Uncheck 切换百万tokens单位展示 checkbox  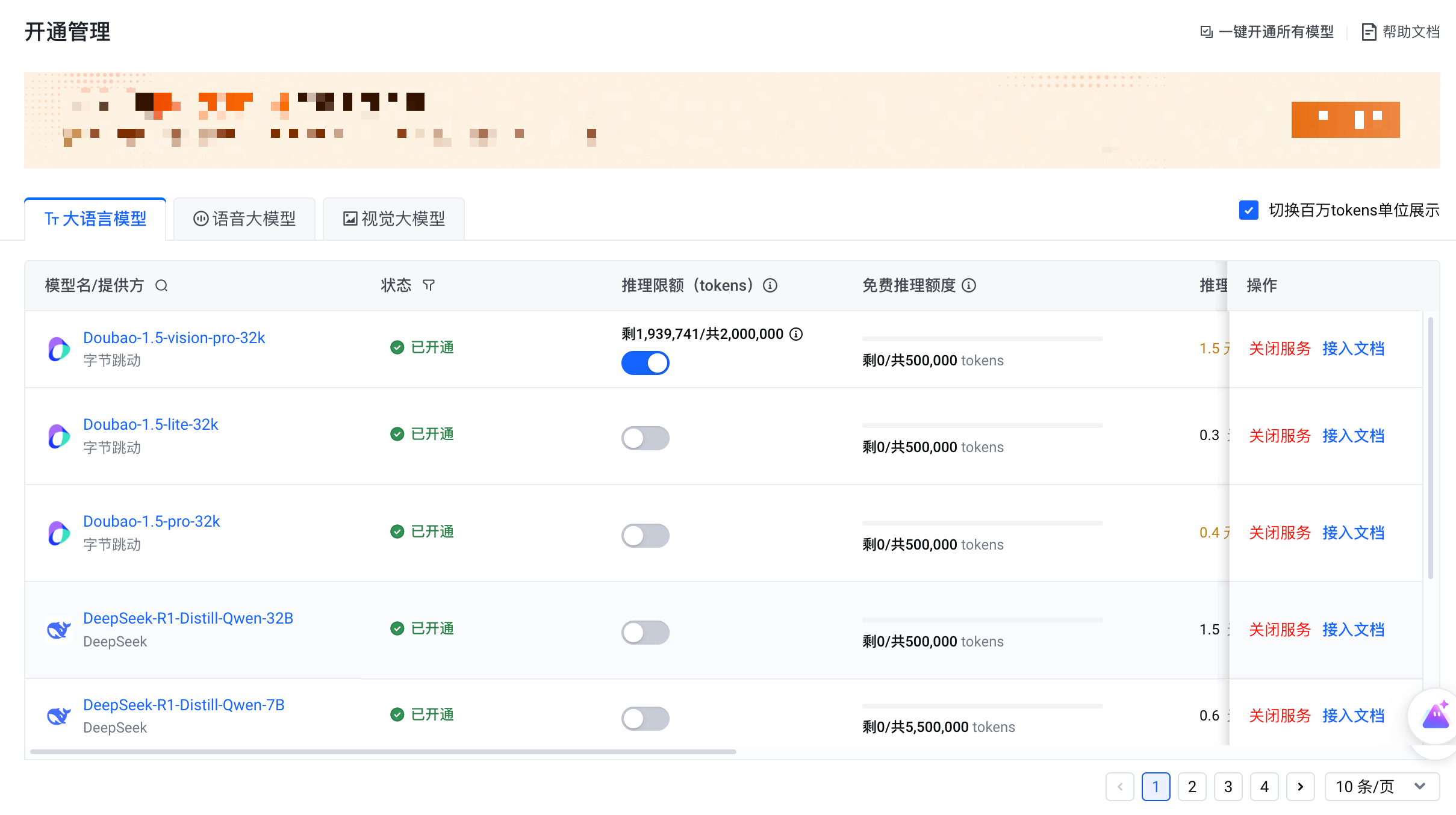pyautogui.click(x=1249, y=210)
